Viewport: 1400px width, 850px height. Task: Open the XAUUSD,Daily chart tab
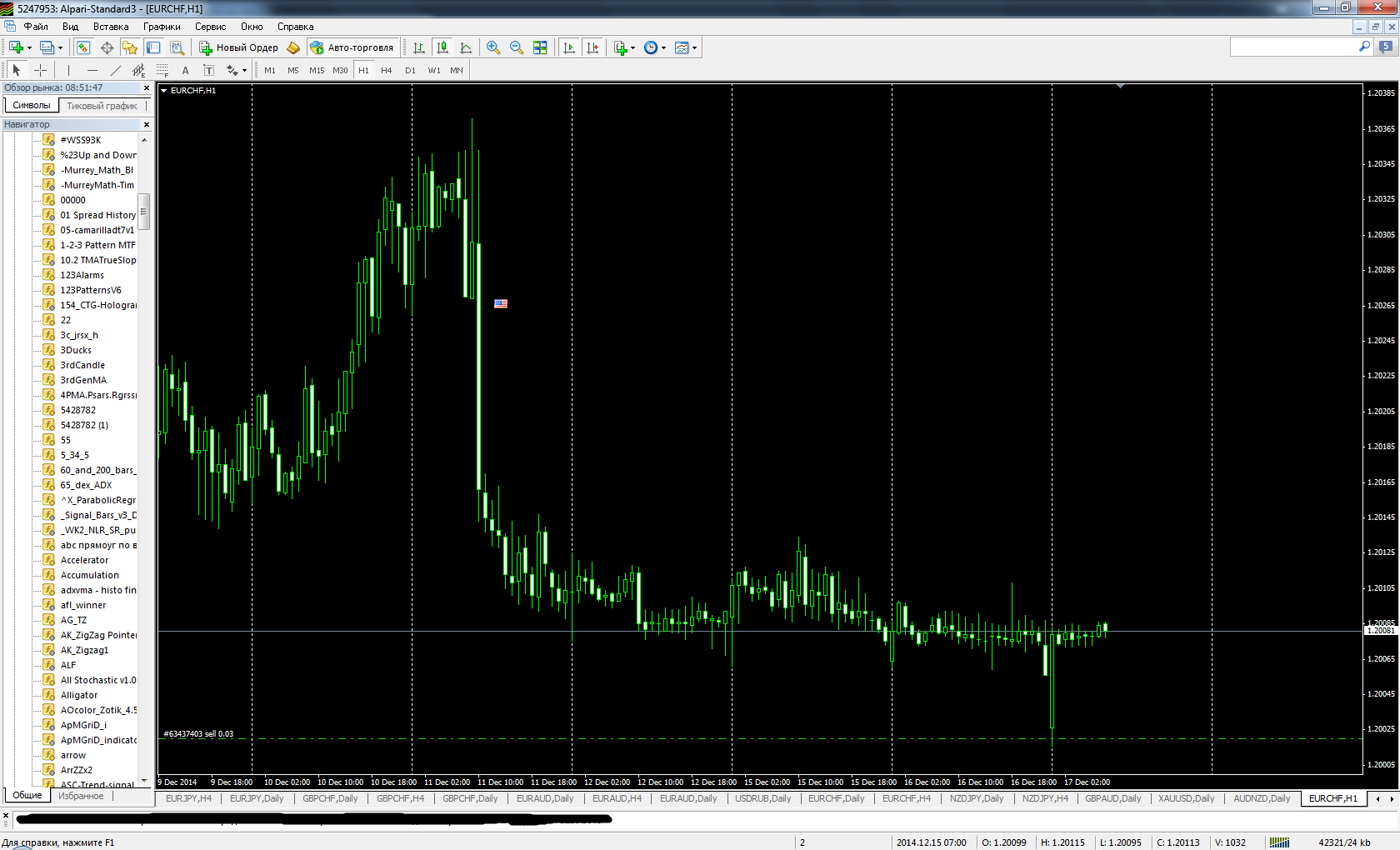(1186, 798)
